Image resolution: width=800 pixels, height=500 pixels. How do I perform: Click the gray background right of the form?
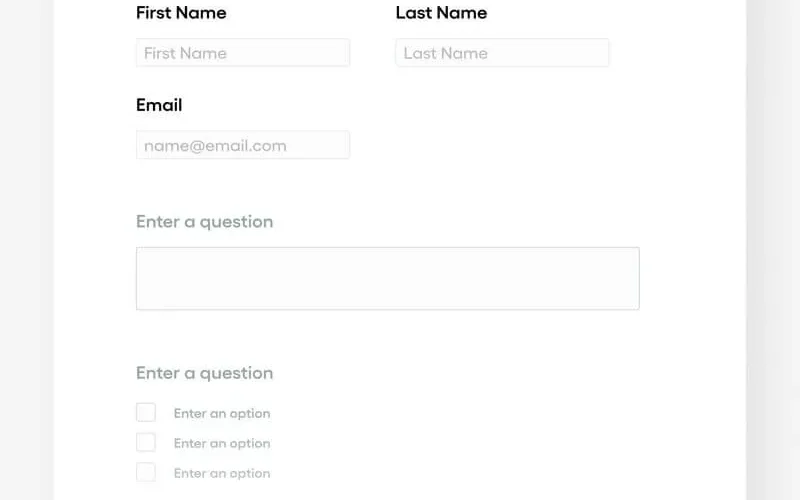[x=775, y=250]
